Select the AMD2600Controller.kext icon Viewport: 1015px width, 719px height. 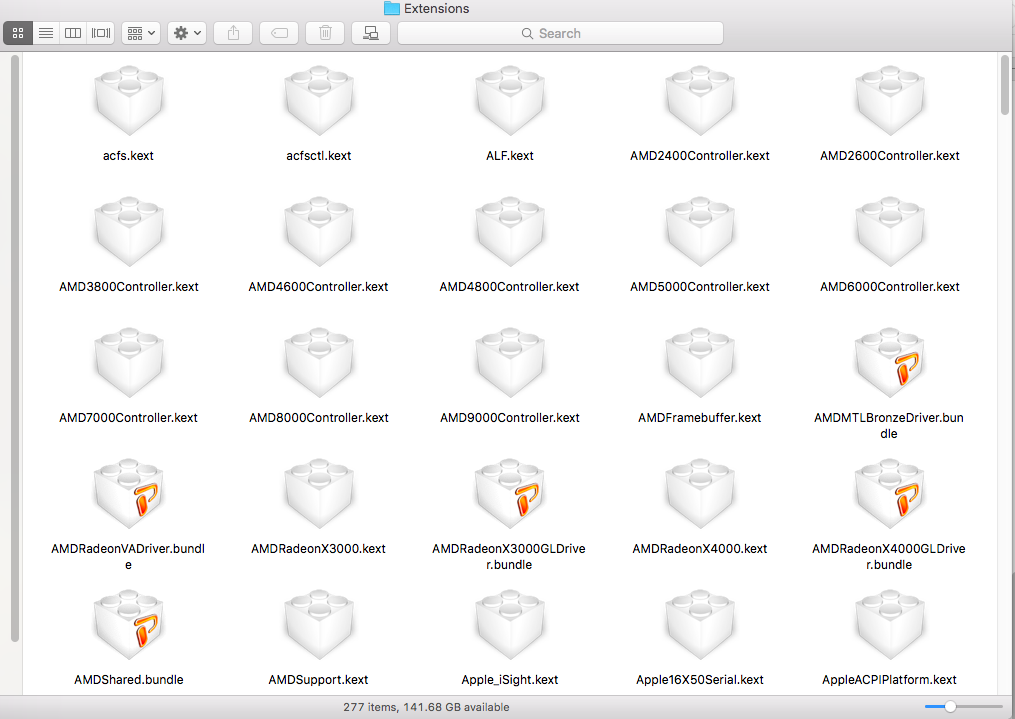[x=890, y=100]
